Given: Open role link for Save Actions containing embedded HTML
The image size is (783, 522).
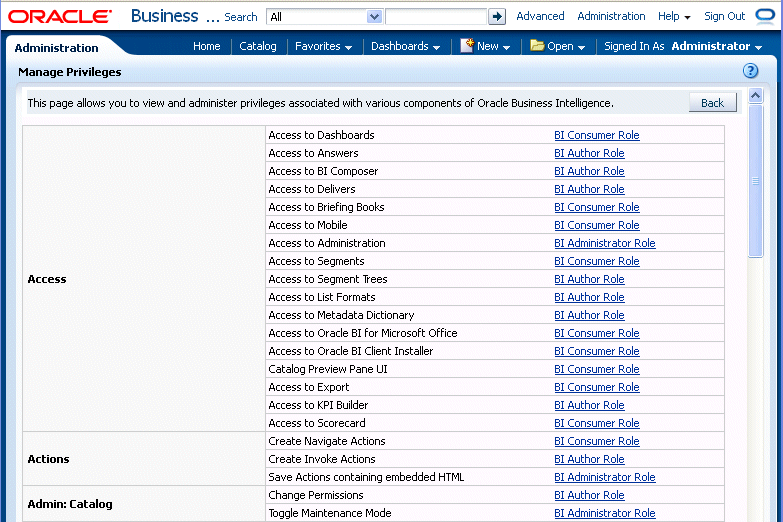Looking at the screenshot, I should [605, 477].
